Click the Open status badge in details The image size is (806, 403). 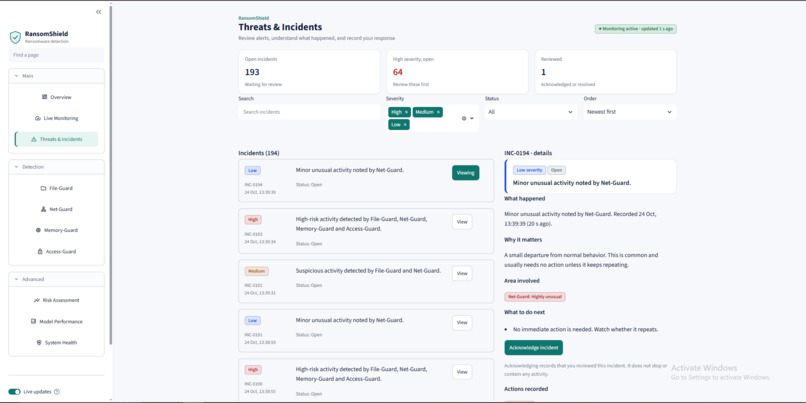pos(555,170)
